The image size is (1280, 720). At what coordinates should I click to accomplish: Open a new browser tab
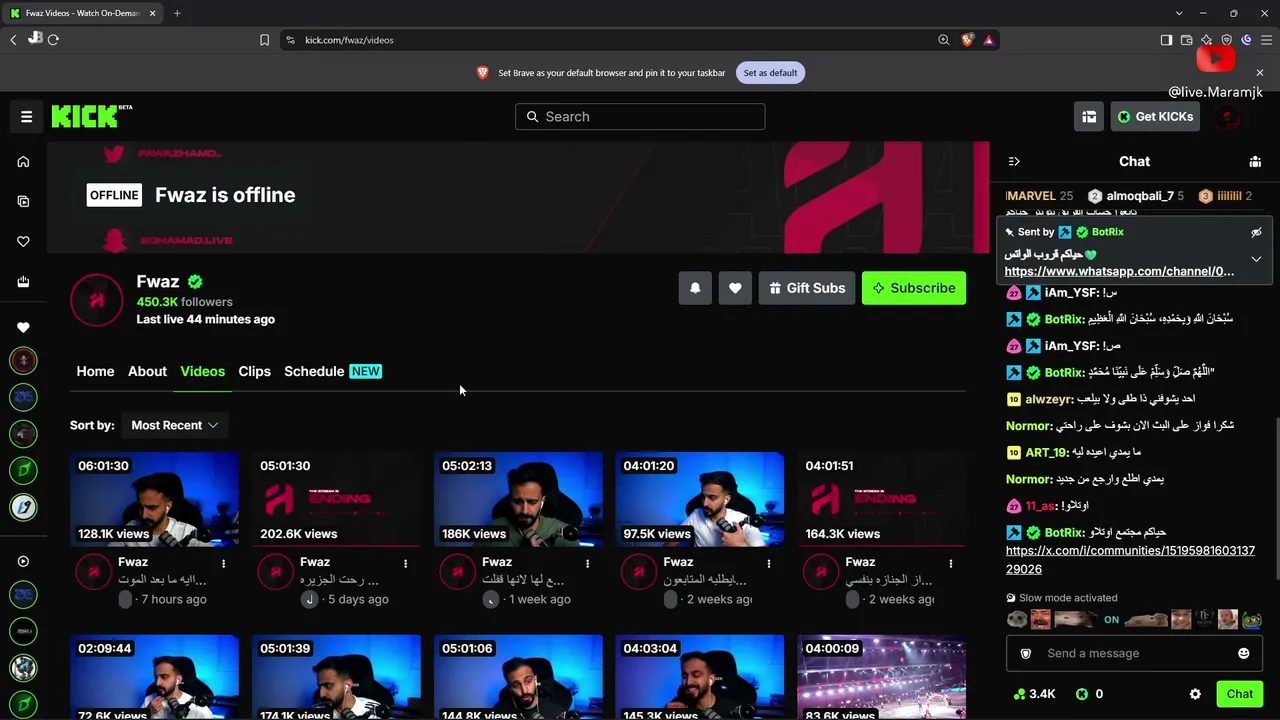(177, 13)
